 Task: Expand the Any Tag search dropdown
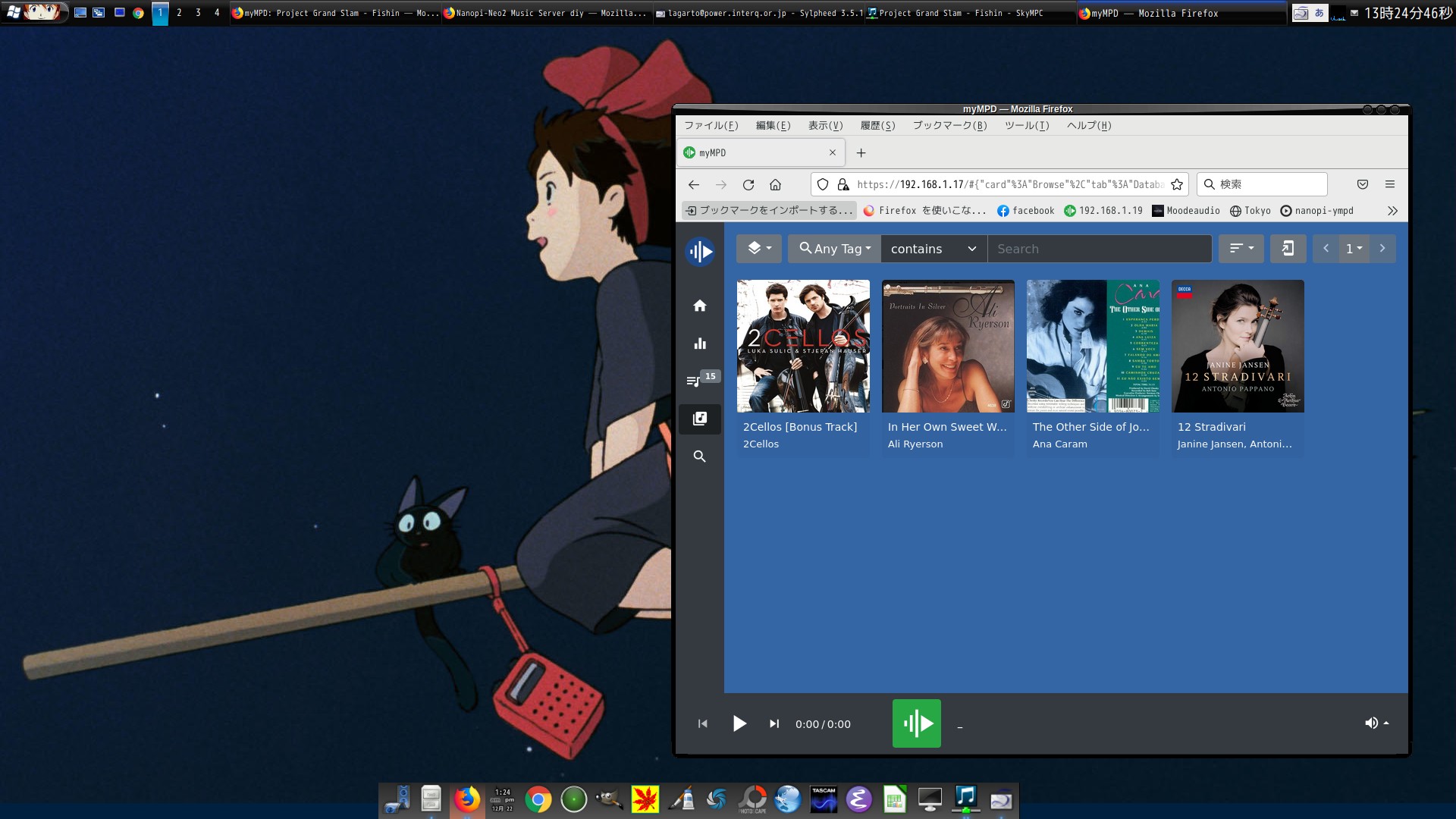tap(834, 249)
